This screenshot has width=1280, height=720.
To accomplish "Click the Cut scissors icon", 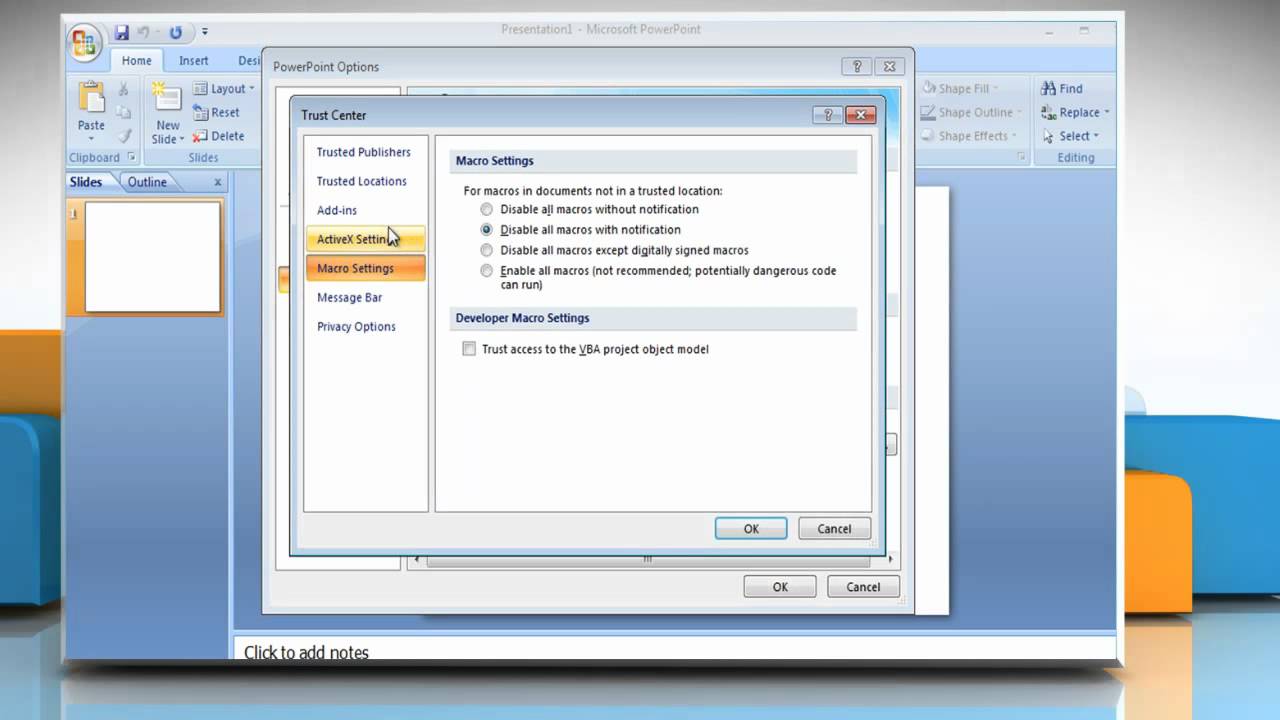I will (124, 89).
